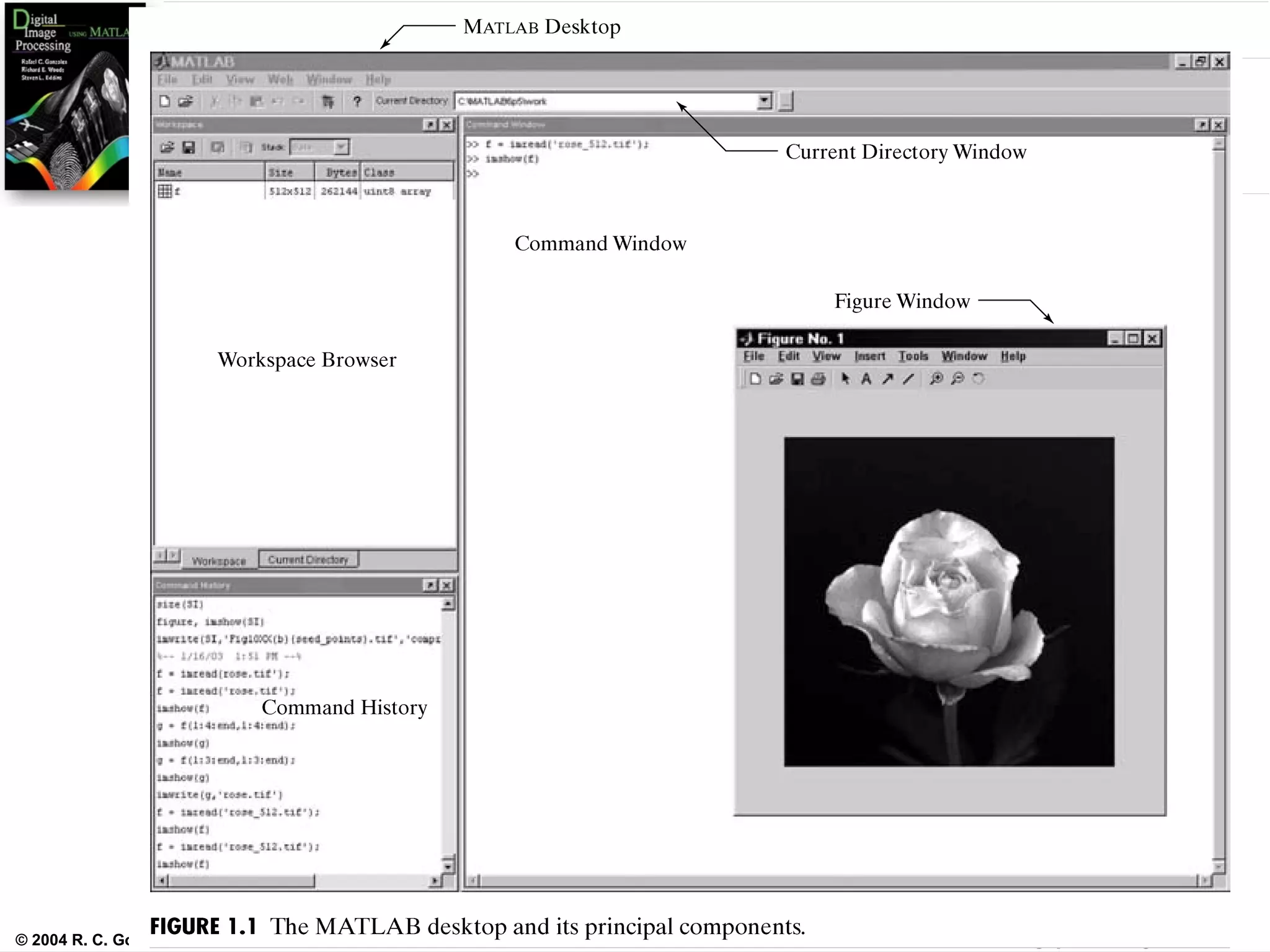Select the Edit Plot arrow tool

tap(845, 379)
